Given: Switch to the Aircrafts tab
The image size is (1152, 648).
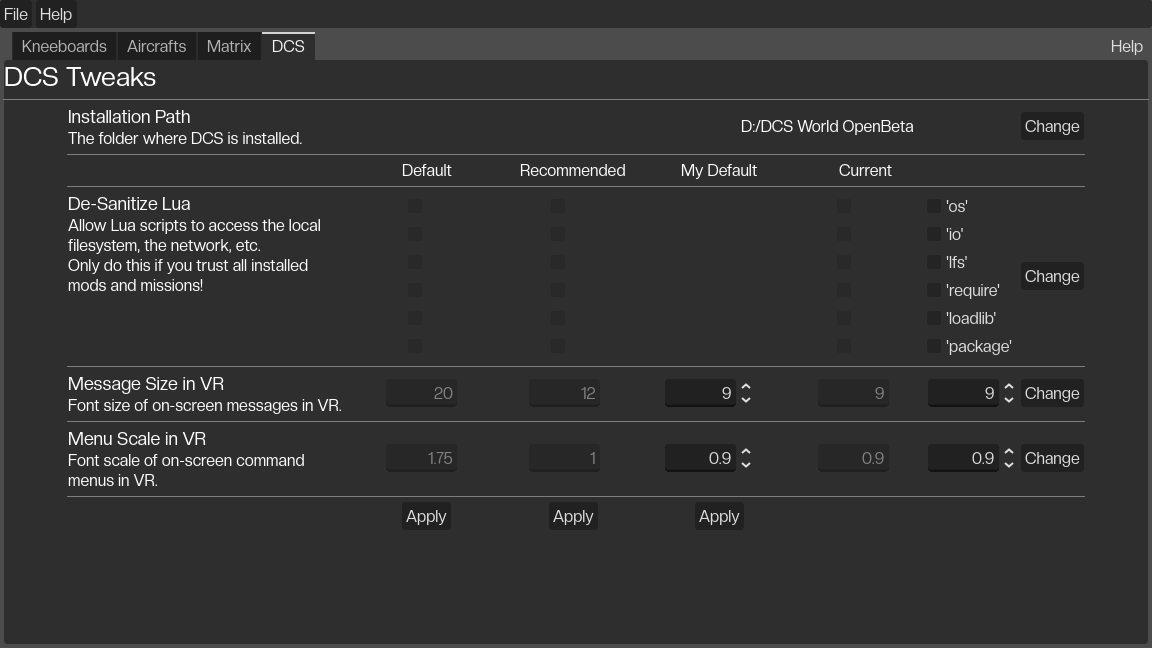Looking at the screenshot, I should (156, 46).
